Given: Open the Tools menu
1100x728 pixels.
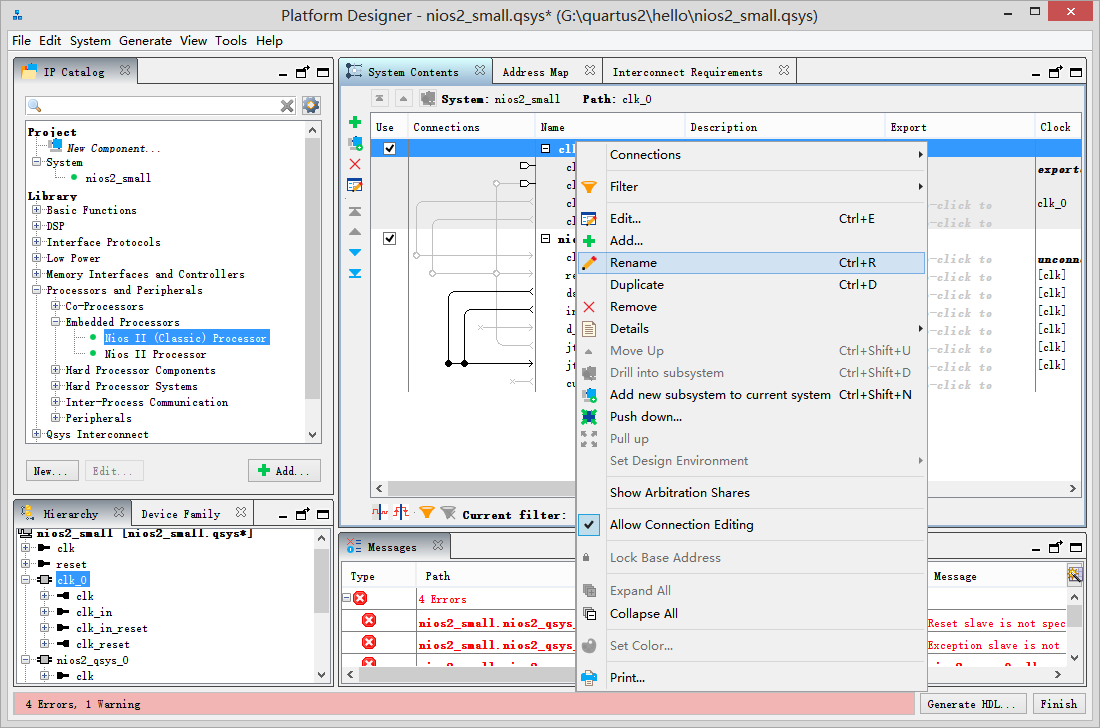Looking at the screenshot, I should click(x=231, y=41).
